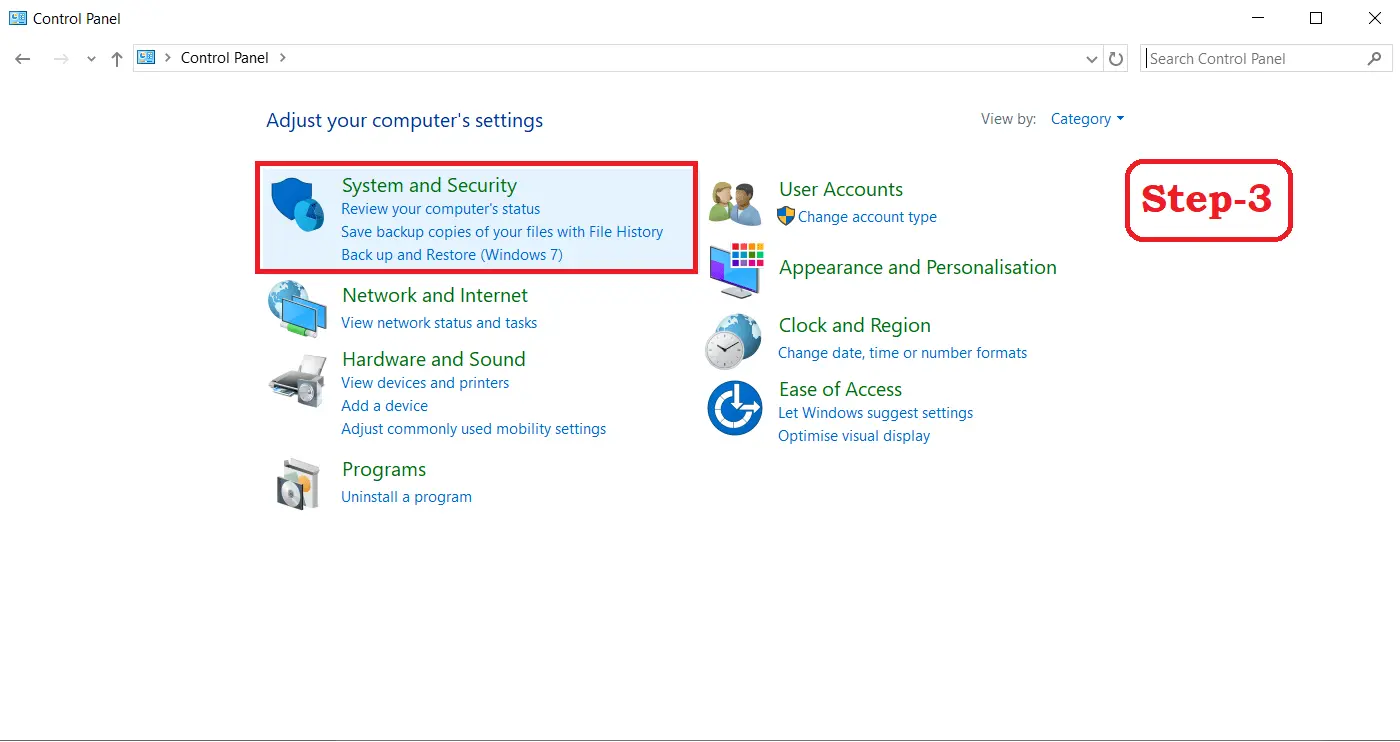
Task: Click the User Accounts people icon
Action: (x=735, y=203)
